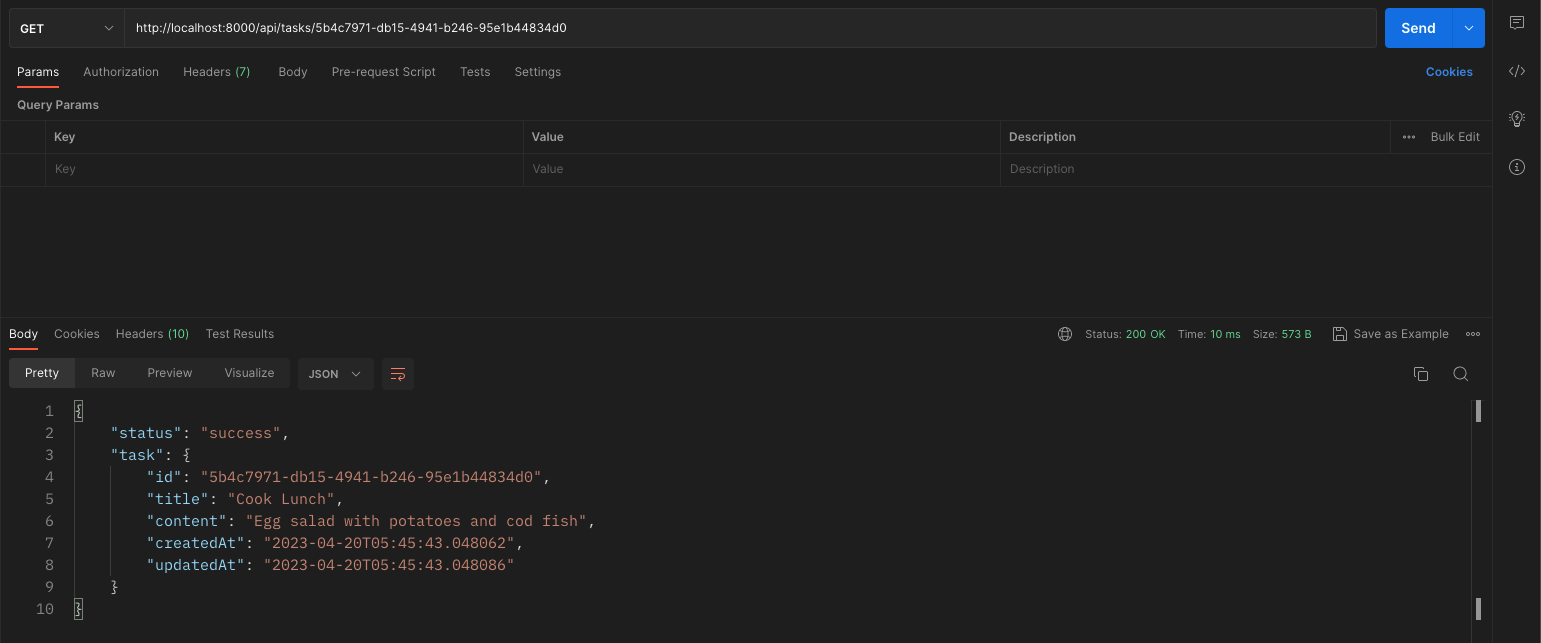1541x643 pixels.
Task: Select the Pretty view mode
Action: [42, 373]
